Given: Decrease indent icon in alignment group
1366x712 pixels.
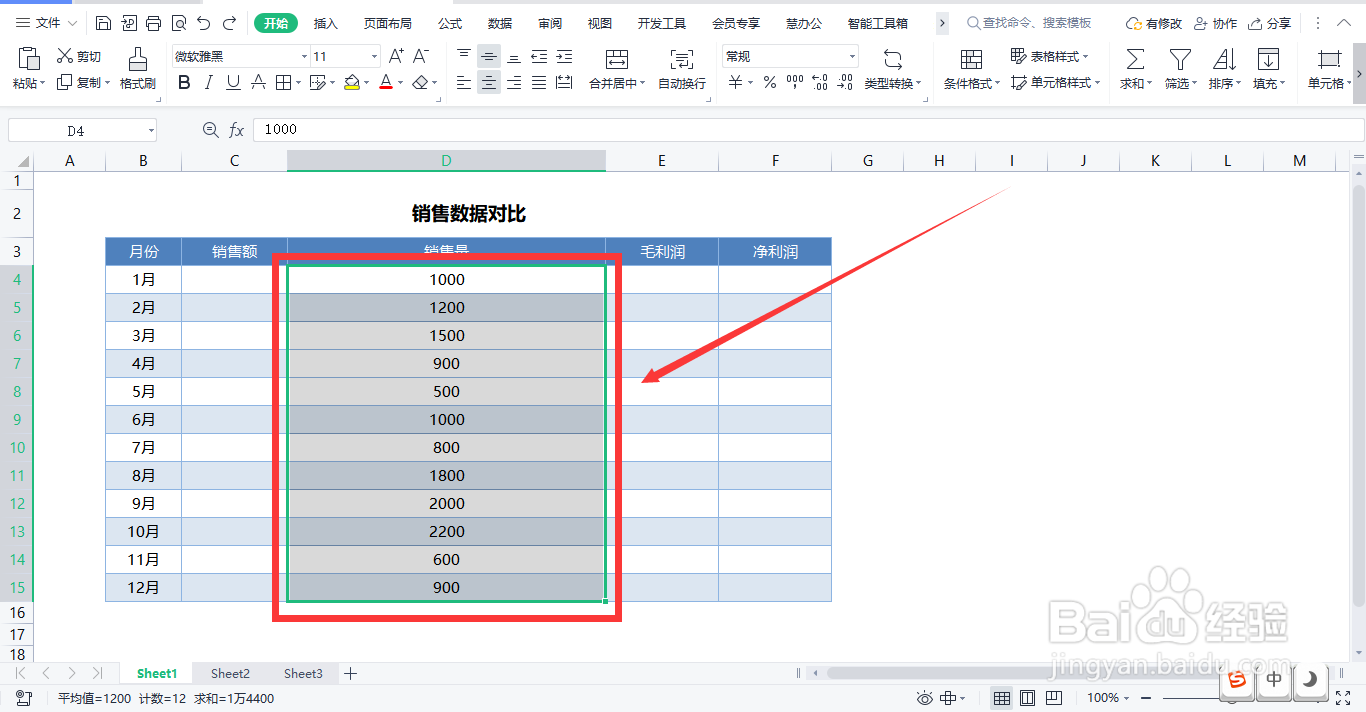Looking at the screenshot, I should pyautogui.click(x=539, y=57).
